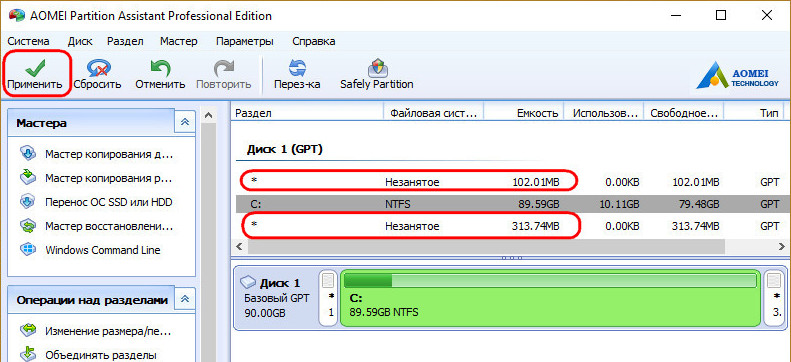This screenshot has height=362, width=791.
Task: Open Мастер восстановления wizard icon
Action: click(27, 226)
